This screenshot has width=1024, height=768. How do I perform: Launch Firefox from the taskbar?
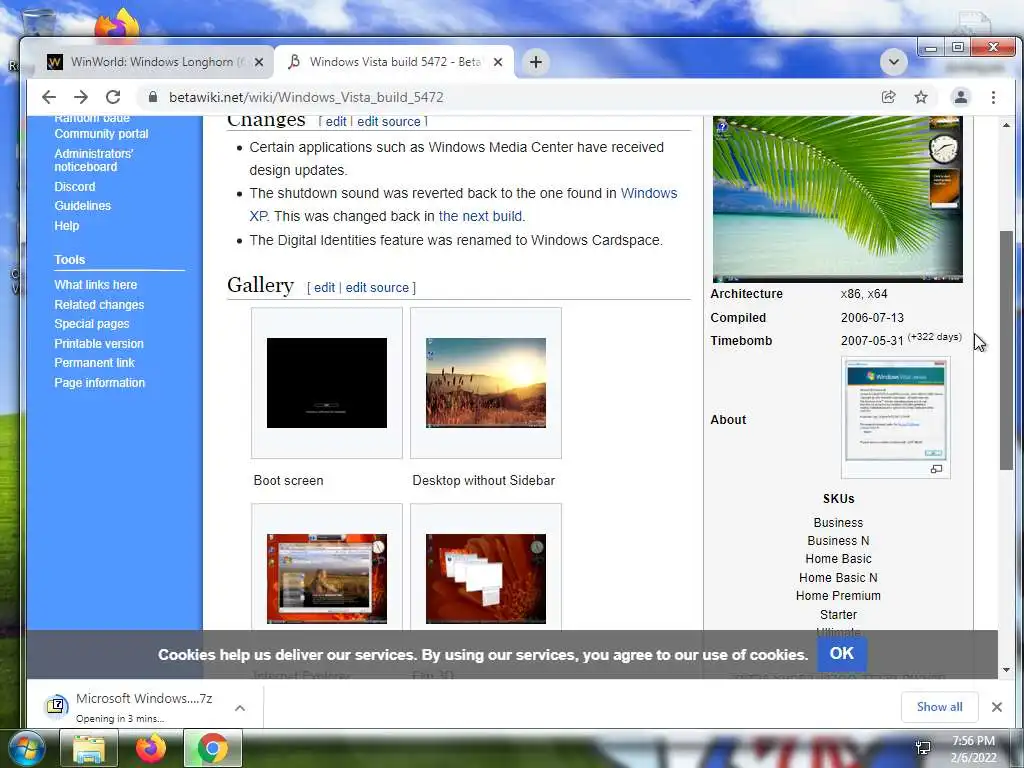[151, 748]
